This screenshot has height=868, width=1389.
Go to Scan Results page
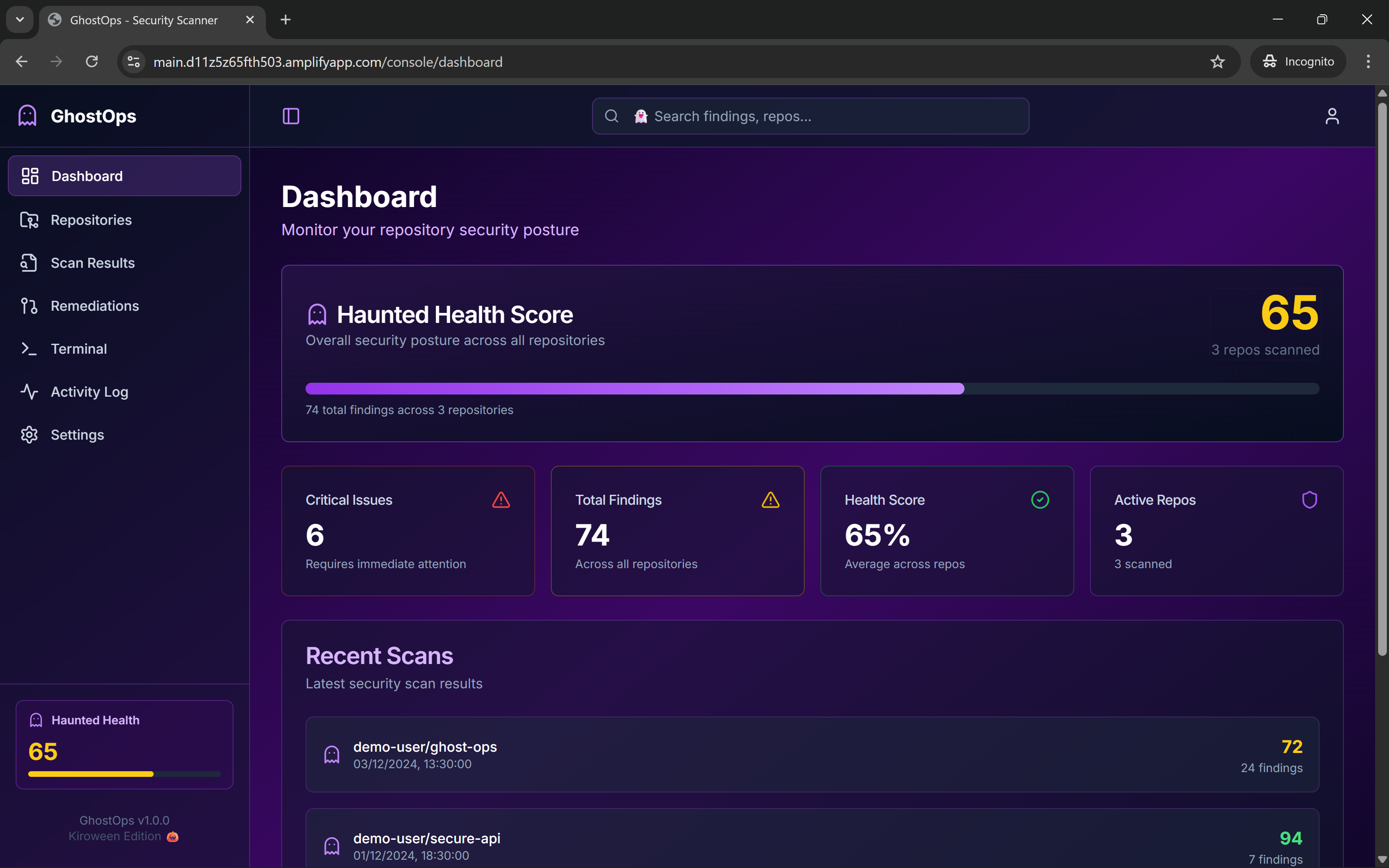(92, 263)
